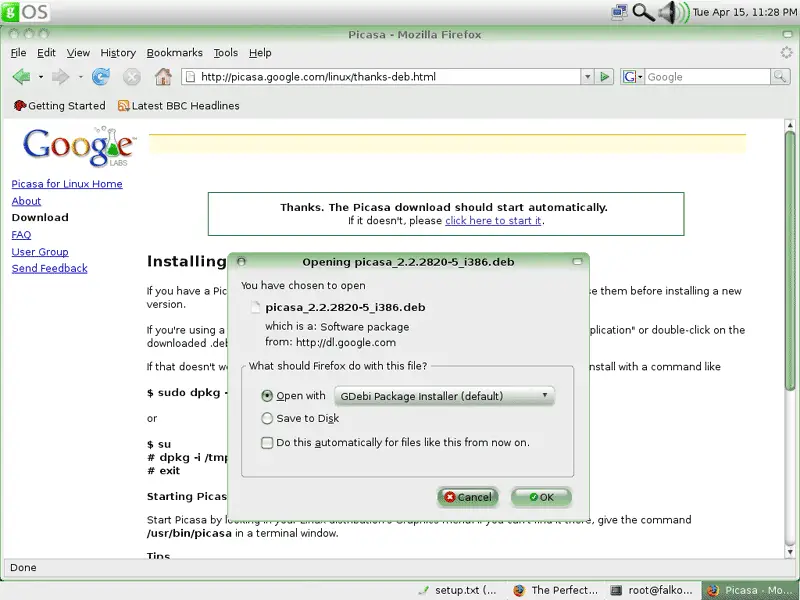800x600 pixels.
Task: Click the clock showing Tue Apr 15
Action: pyautogui.click(x=745, y=12)
